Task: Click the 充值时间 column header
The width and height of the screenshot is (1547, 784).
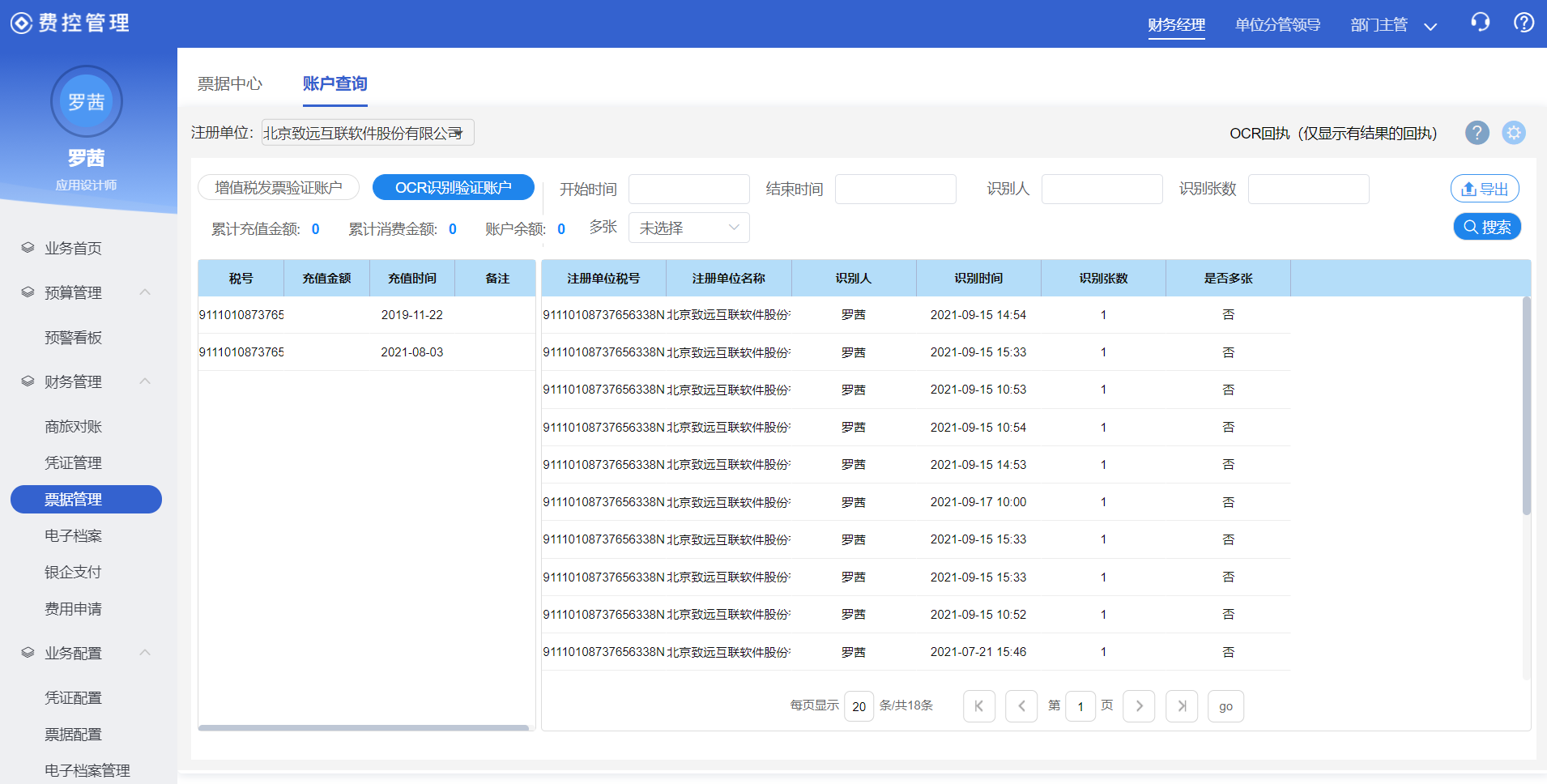Action: click(412, 279)
